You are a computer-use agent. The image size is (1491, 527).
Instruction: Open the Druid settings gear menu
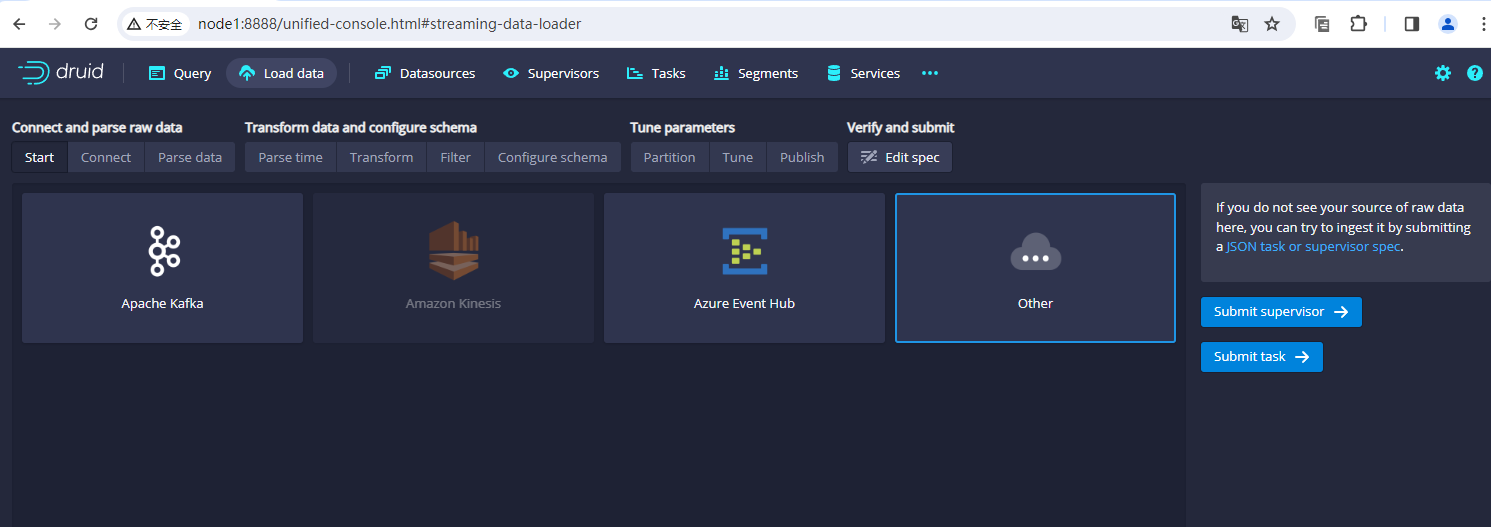click(x=1442, y=73)
